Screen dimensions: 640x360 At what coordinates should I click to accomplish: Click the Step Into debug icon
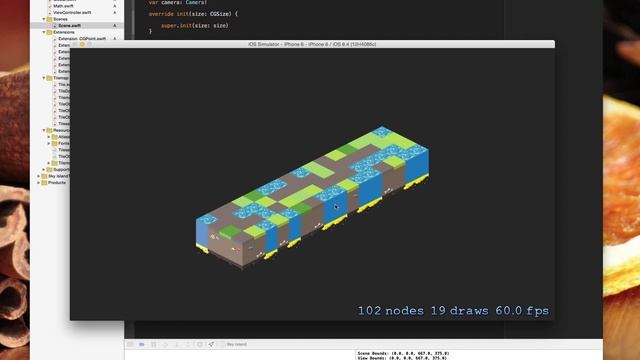pyautogui.click(x=177, y=344)
